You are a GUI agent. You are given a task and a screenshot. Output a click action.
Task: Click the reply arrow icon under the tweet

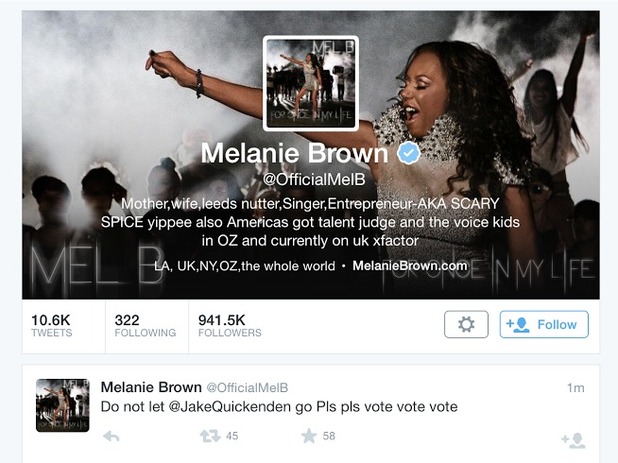point(111,436)
